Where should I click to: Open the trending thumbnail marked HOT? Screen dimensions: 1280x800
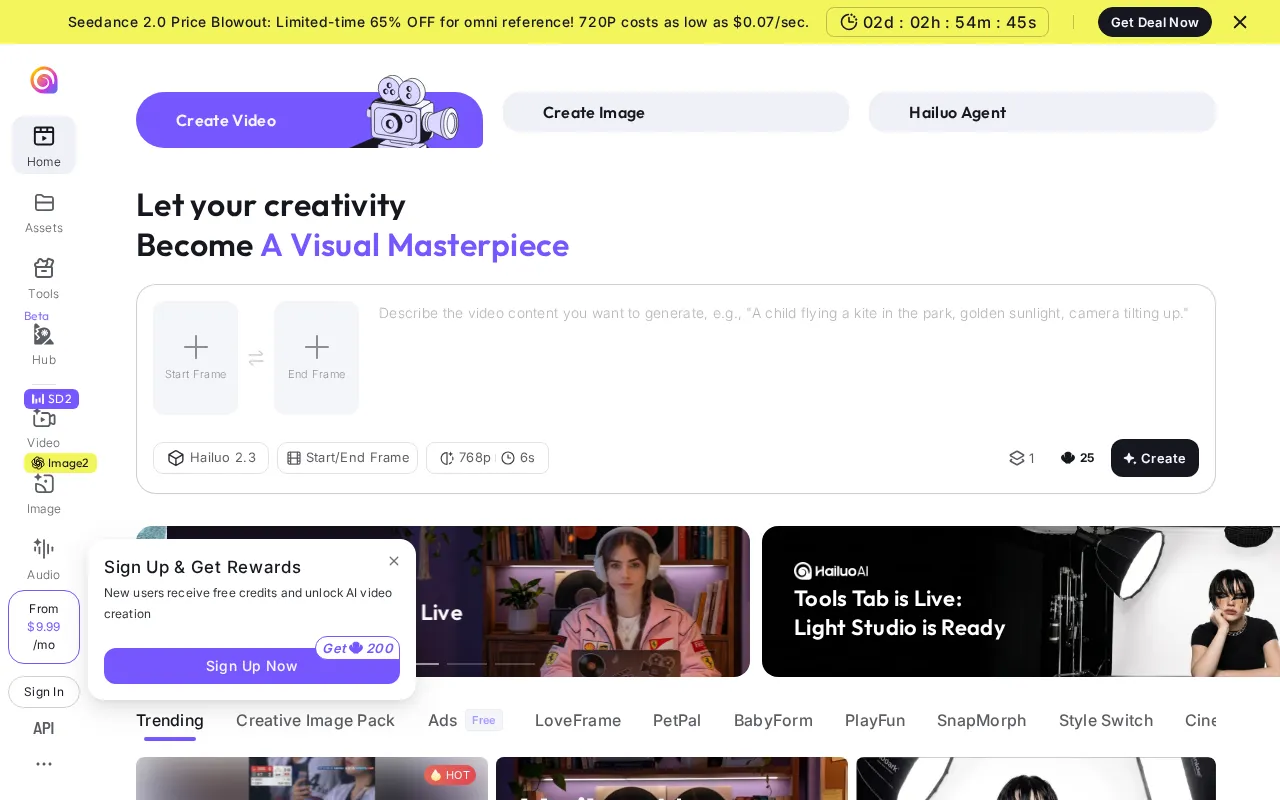(x=312, y=778)
